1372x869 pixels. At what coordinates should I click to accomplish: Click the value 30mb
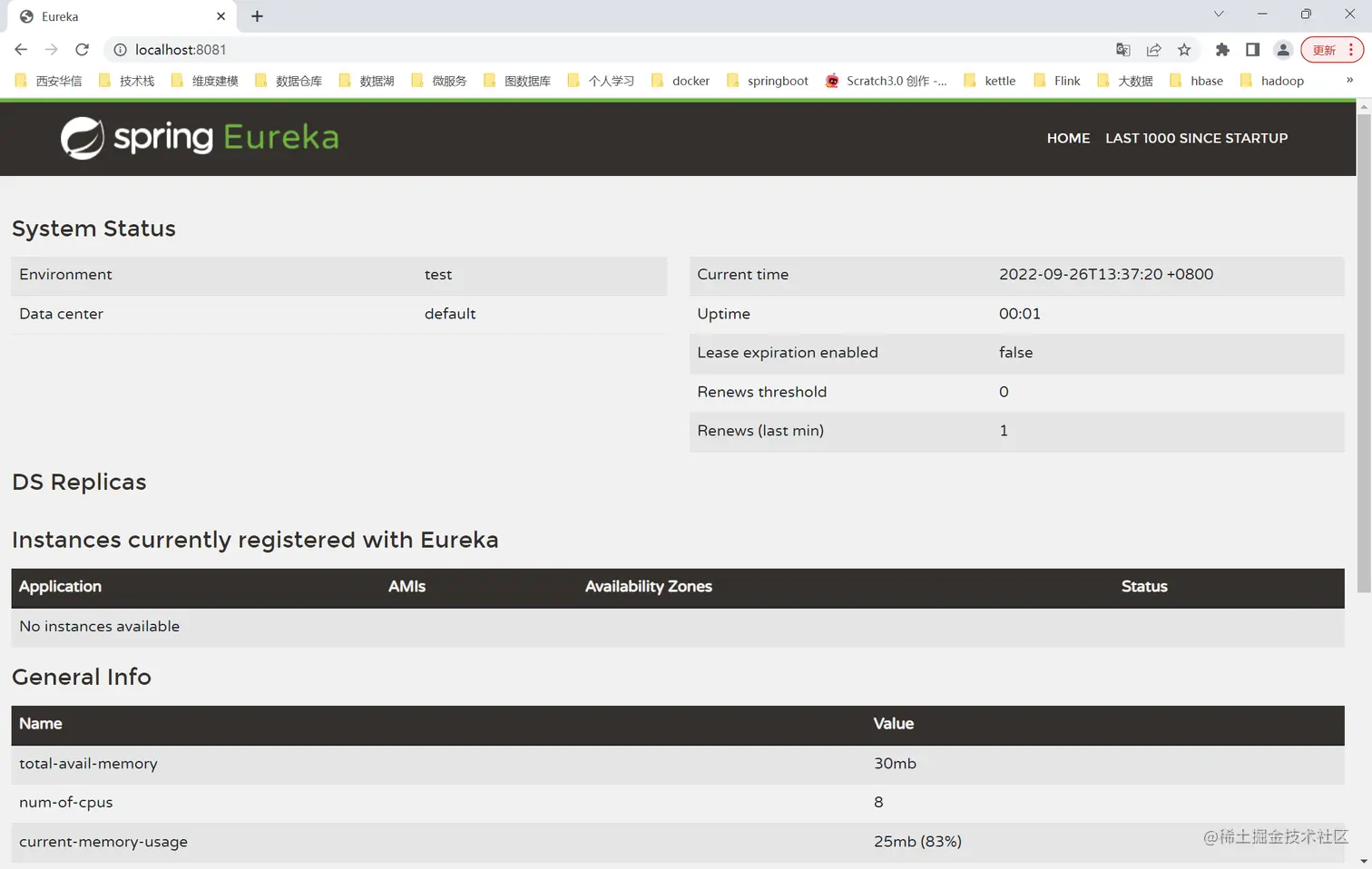[896, 764]
